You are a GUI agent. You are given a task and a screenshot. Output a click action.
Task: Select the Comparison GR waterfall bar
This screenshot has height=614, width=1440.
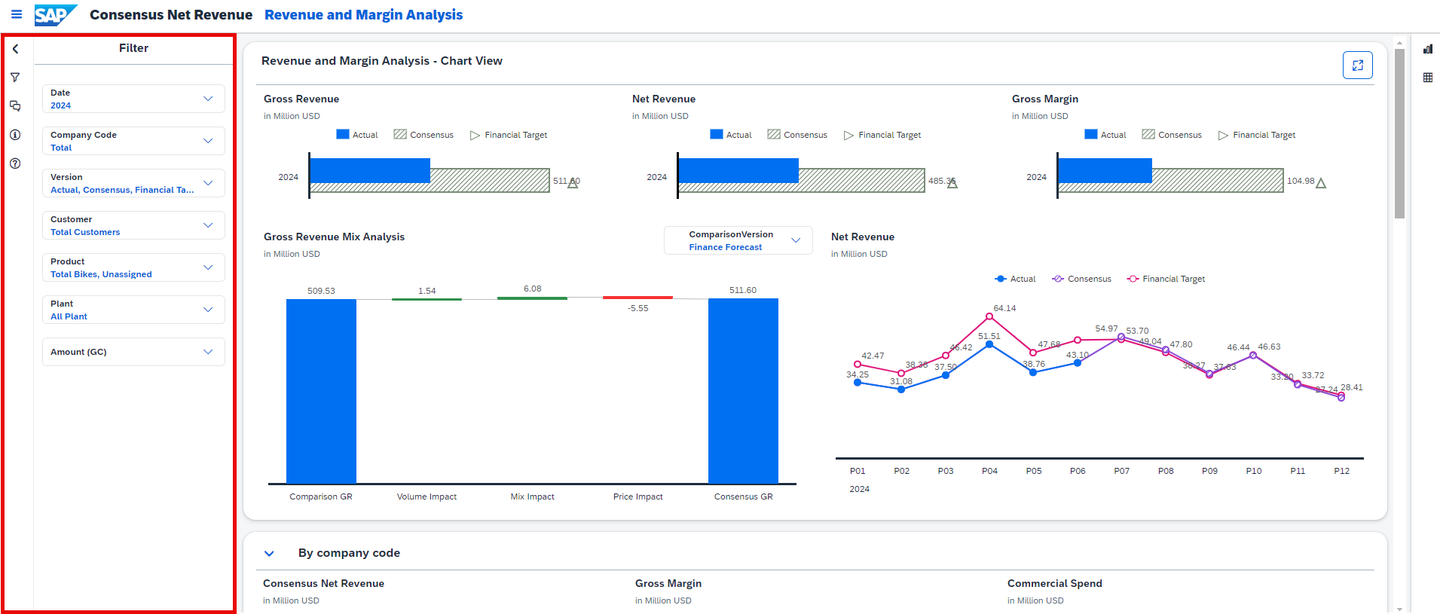click(321, 391)
